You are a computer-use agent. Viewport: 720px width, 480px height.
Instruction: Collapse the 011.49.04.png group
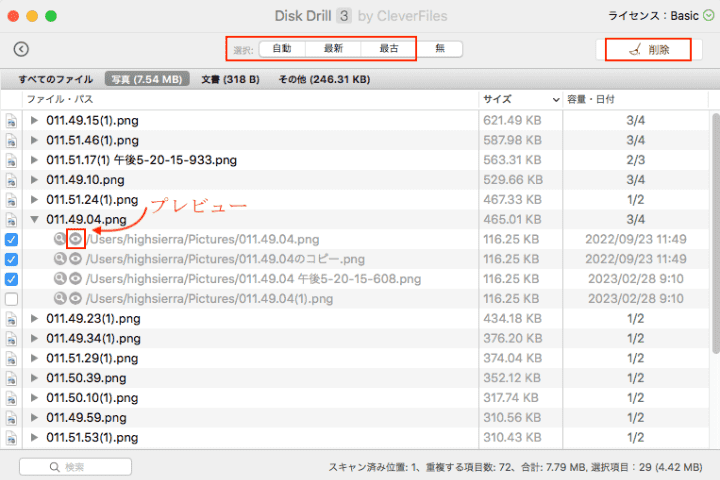tap(34, 220)
